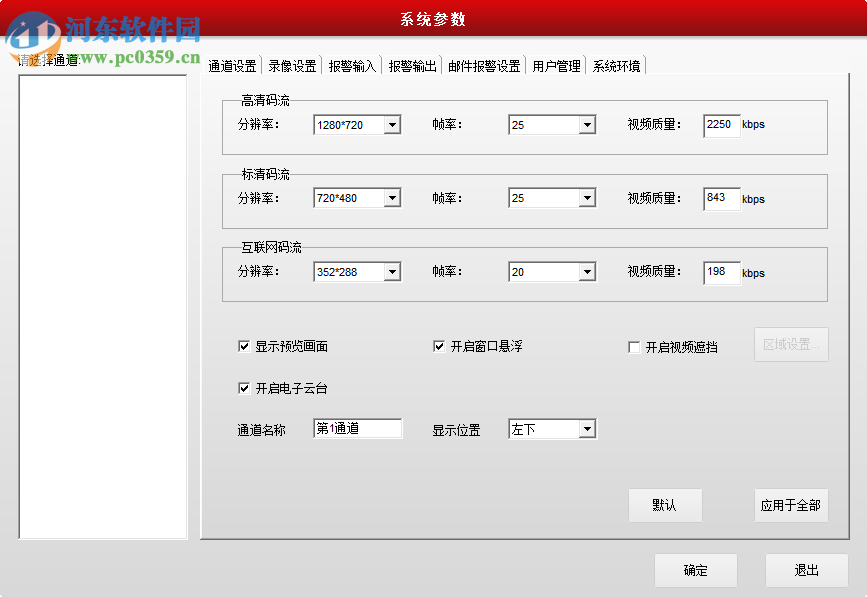Uncheck the 显示预览画面 checkbox
Screen dimensions: 867x597
tap(243, 346)
